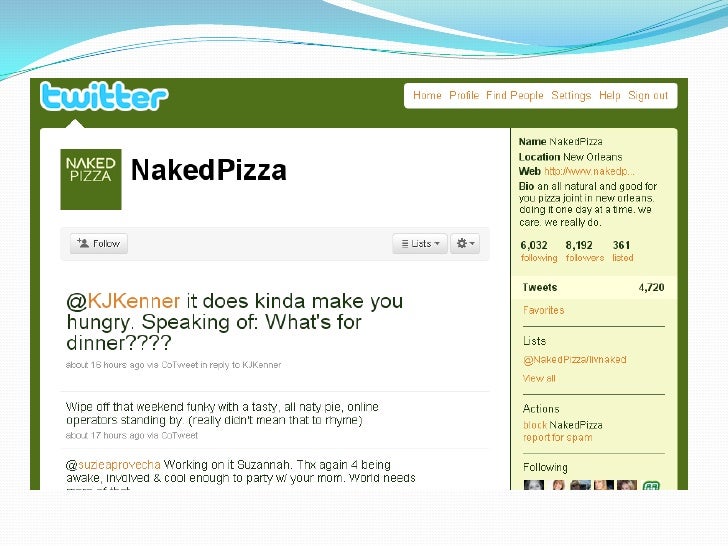
Task: Open the NakedPizza profile picture
Action: (x=91, y=179)
